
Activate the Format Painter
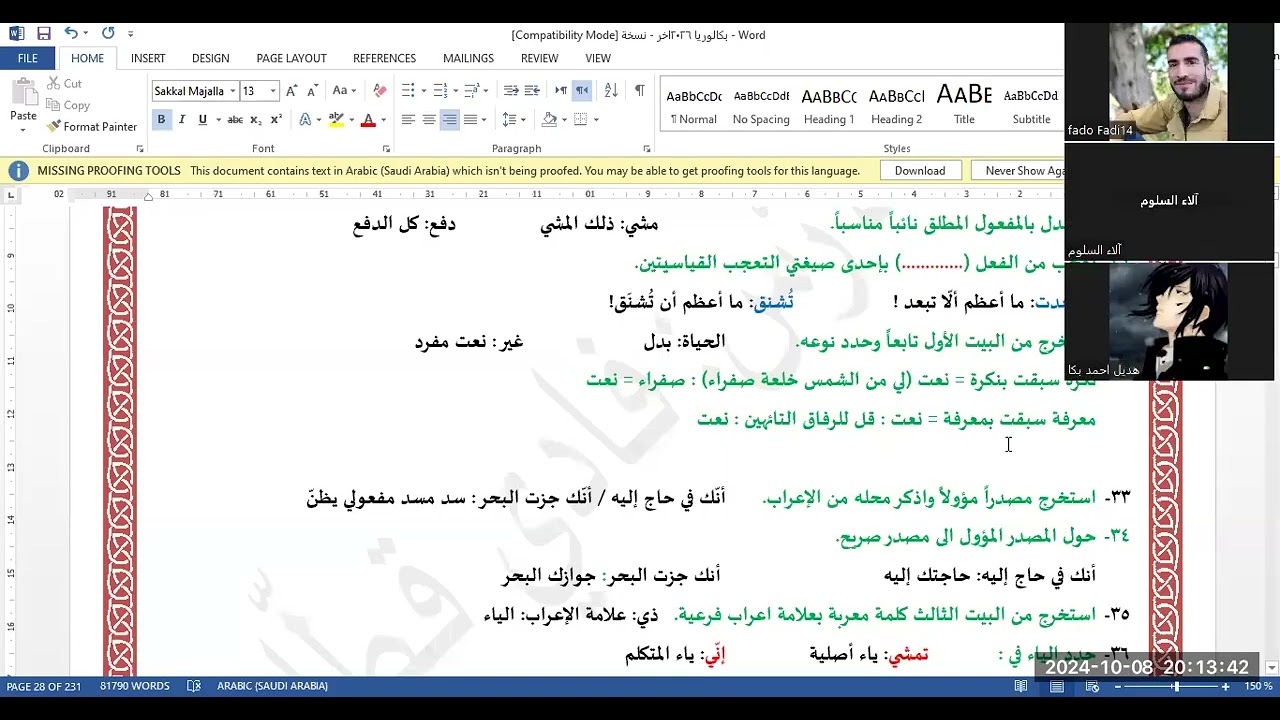click(92, 127)
